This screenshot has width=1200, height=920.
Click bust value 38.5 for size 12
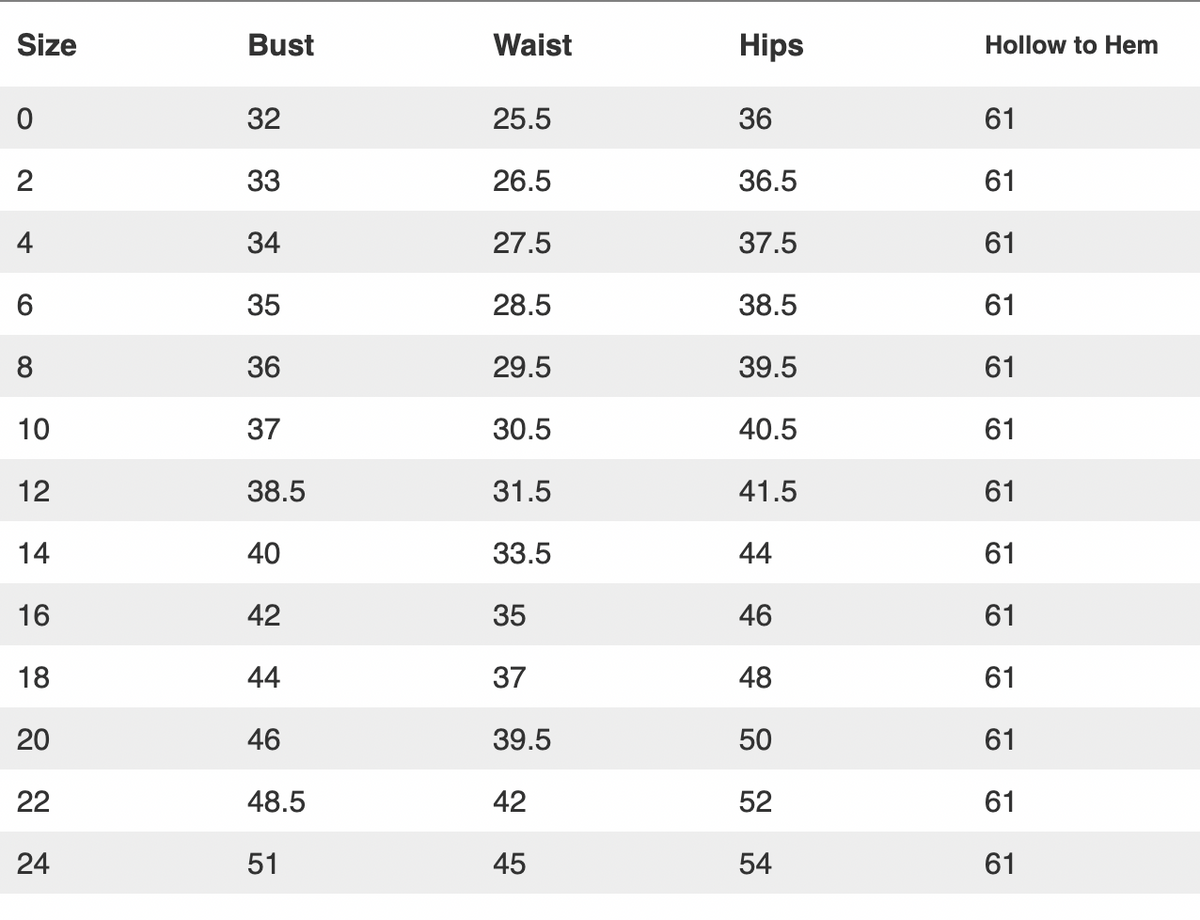pyautogui.click(x=277, y=491)
